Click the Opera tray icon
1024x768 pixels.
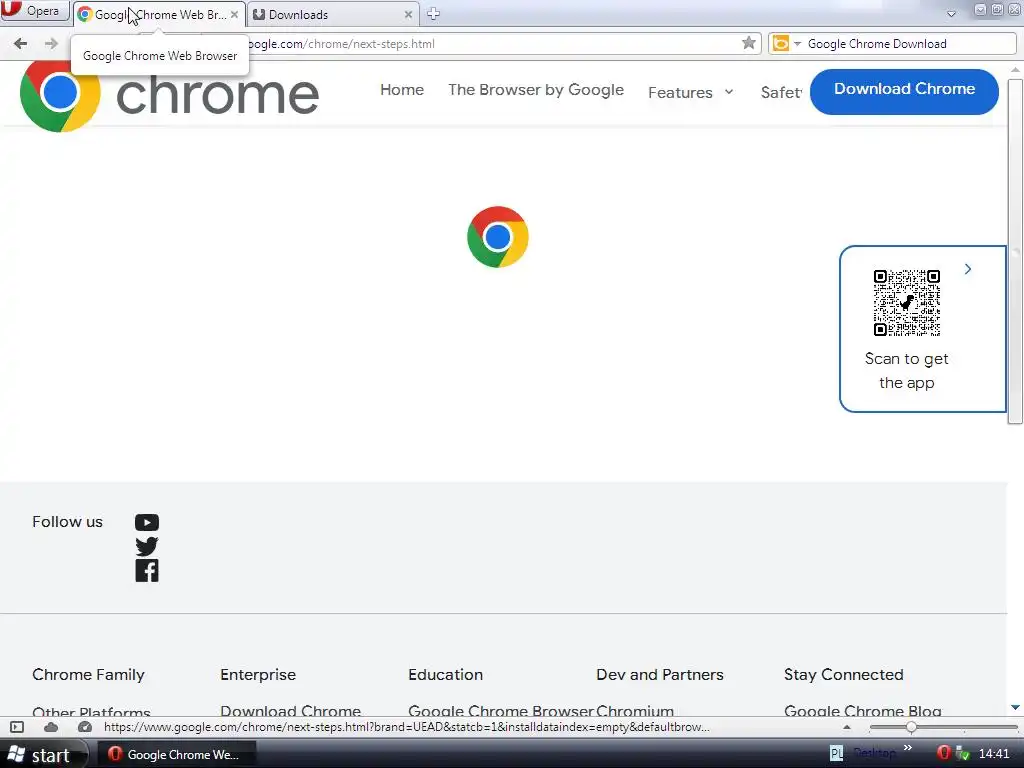pos(943,754)
